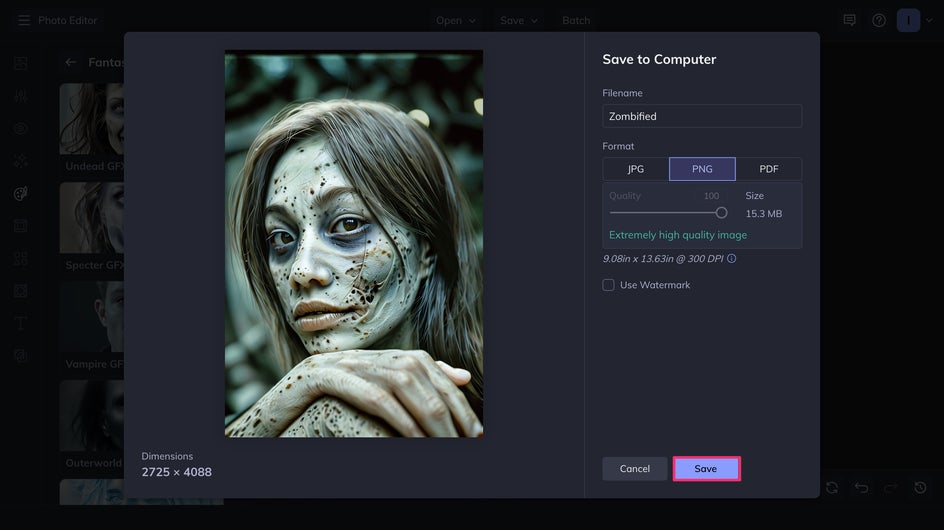
Task: Click the reset refresh icon at bottom
Action: (x=832, y=487)
